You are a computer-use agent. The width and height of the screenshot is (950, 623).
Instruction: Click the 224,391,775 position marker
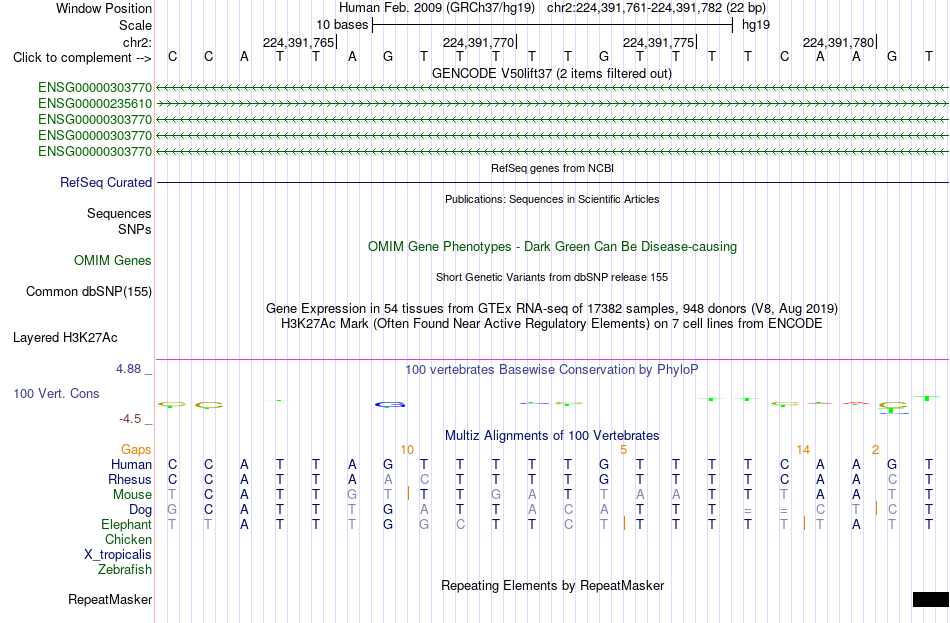coord(659,42)
